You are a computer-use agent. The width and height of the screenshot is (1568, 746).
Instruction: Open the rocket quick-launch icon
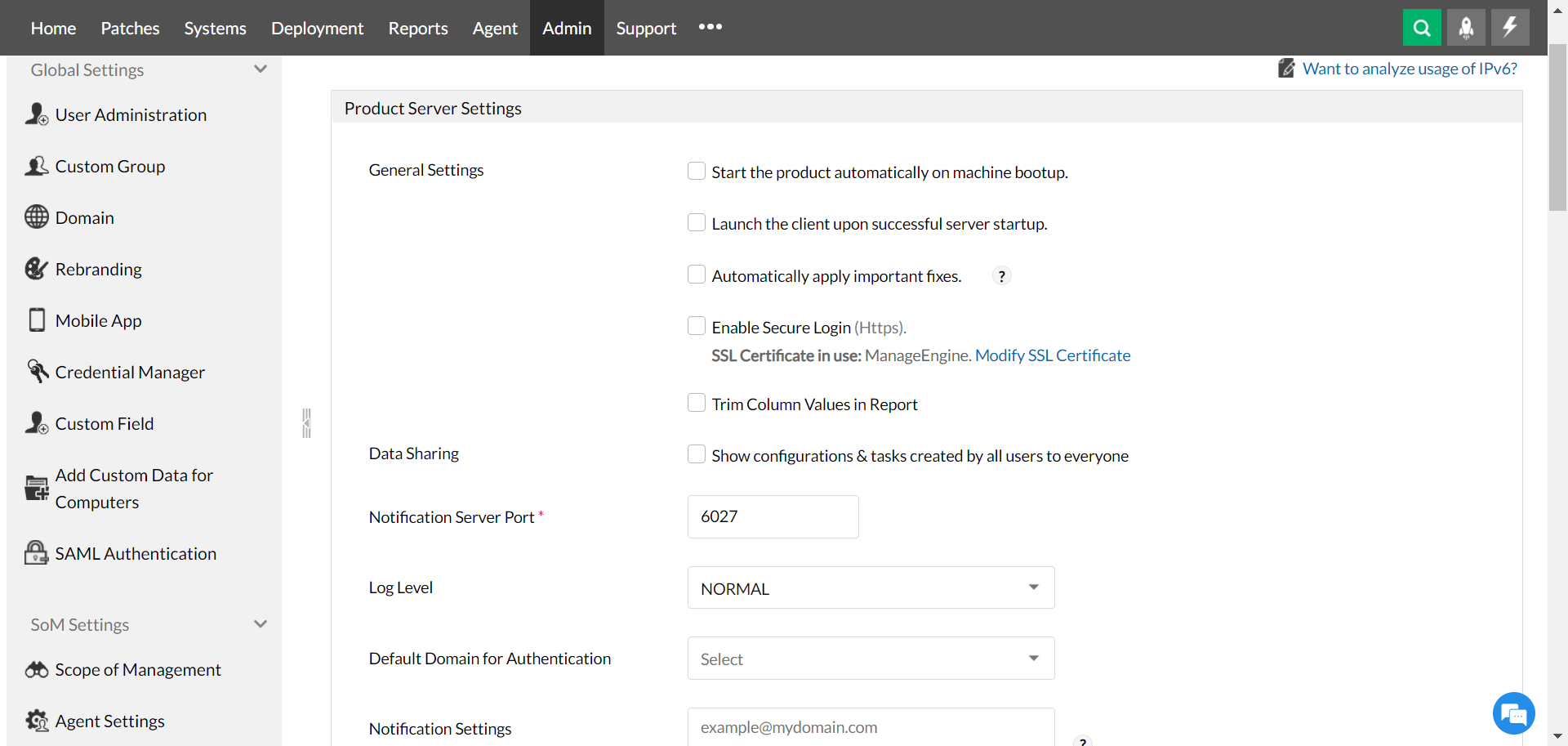click(1466, 28)
